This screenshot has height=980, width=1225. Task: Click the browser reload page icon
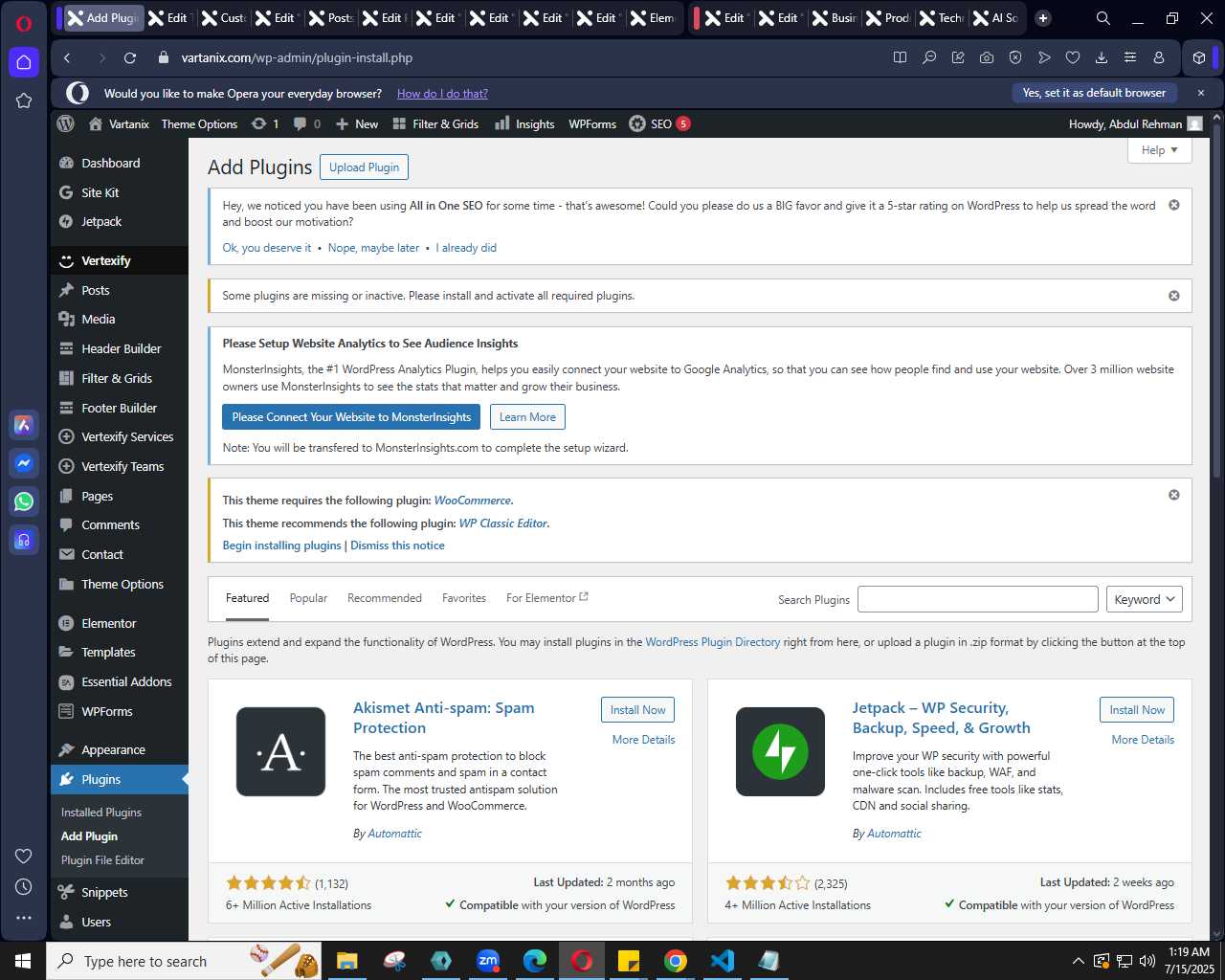(x=130, y=57)
